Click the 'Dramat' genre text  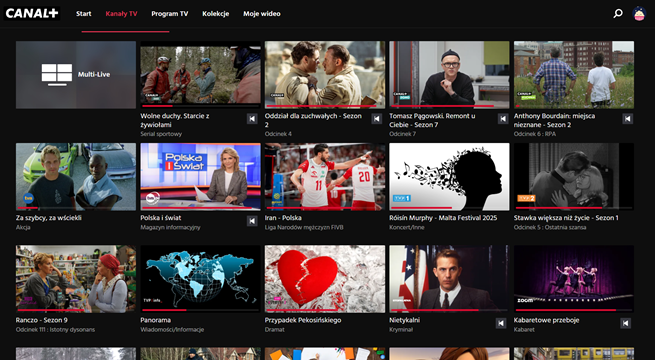click(x=274, y=330)
